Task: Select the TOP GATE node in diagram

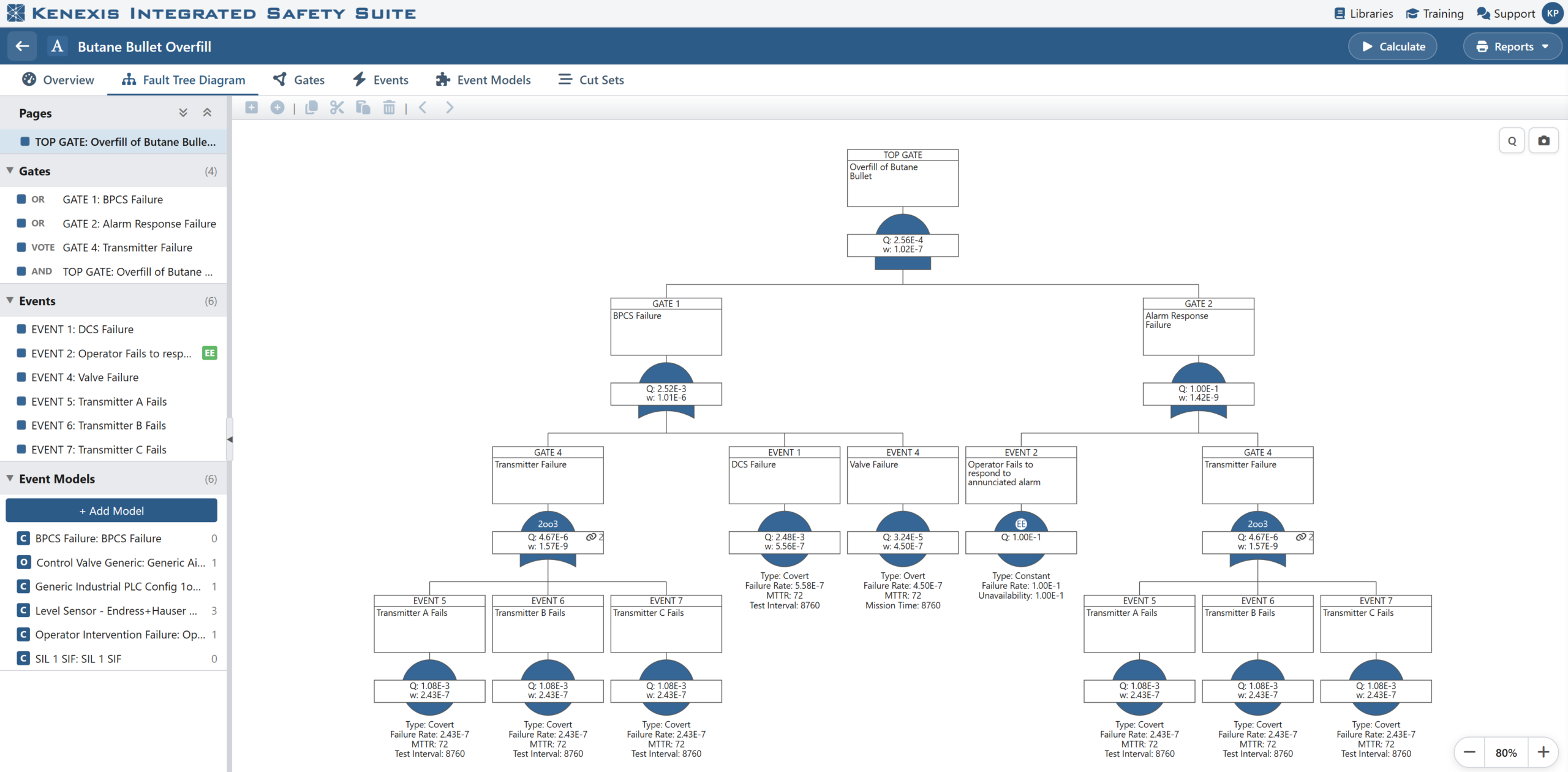Action: [903, 178]
